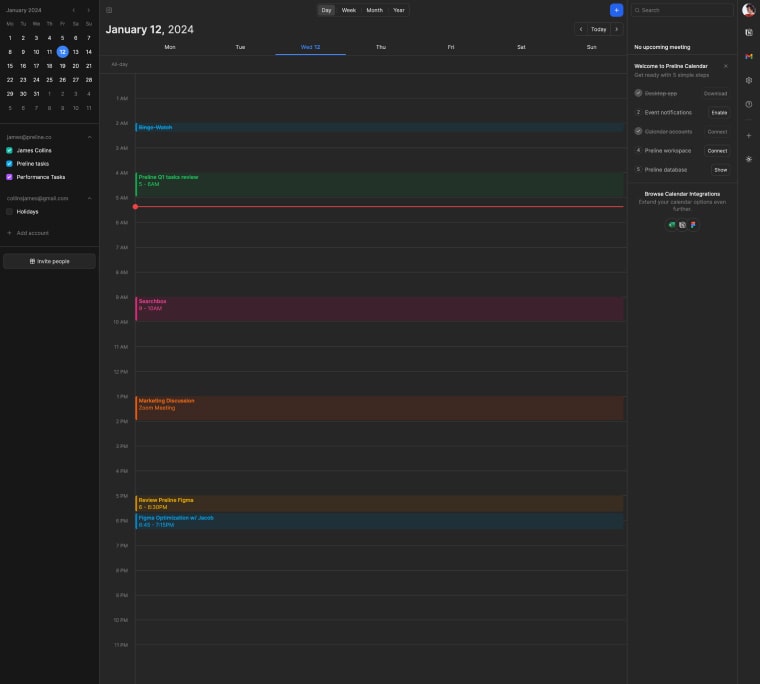Viewport: 760px width, 684px height.
Task: Open the help icon in right rail
Action: [x=748, y=104]
